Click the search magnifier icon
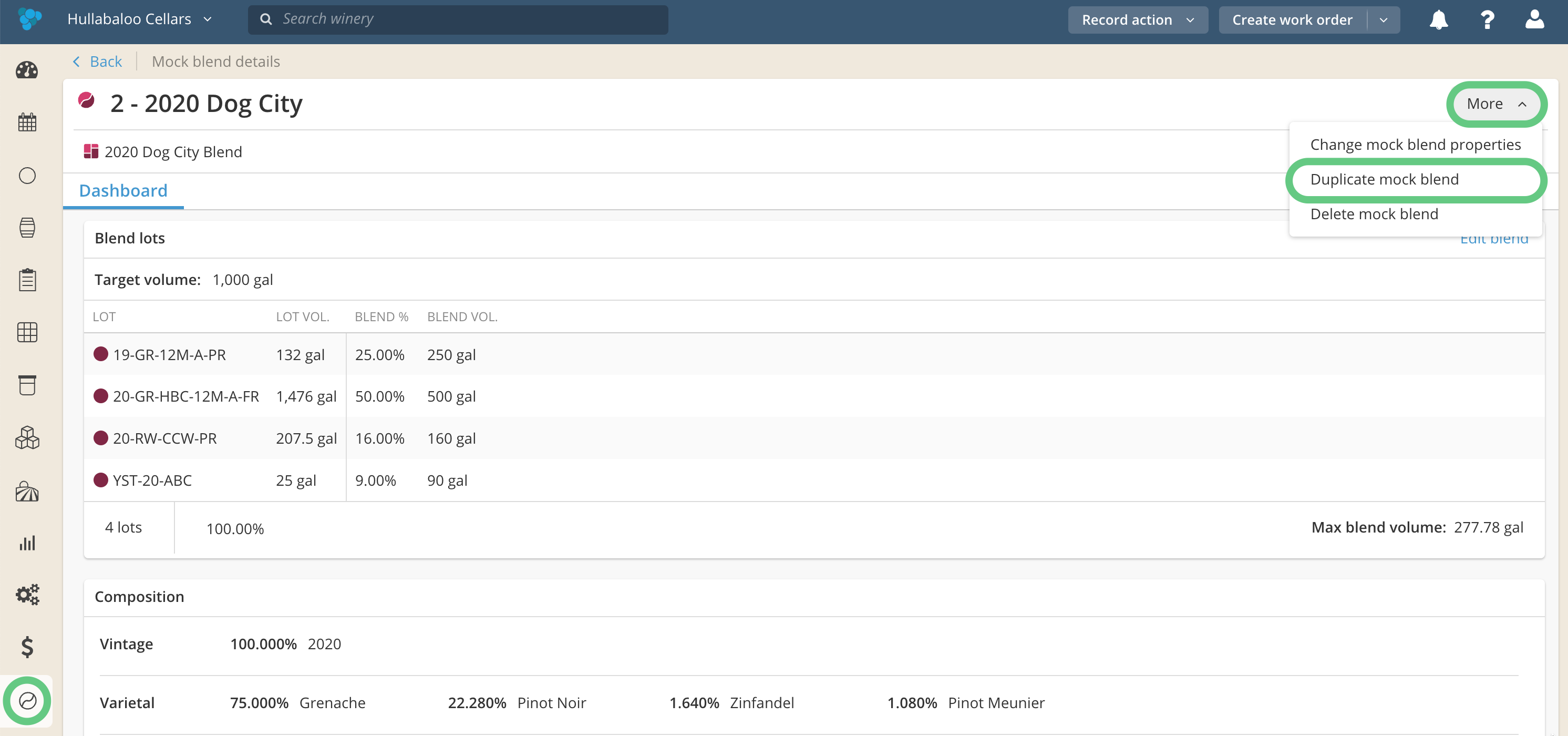The image size is (1568, 736). click(x=266, y=19)
